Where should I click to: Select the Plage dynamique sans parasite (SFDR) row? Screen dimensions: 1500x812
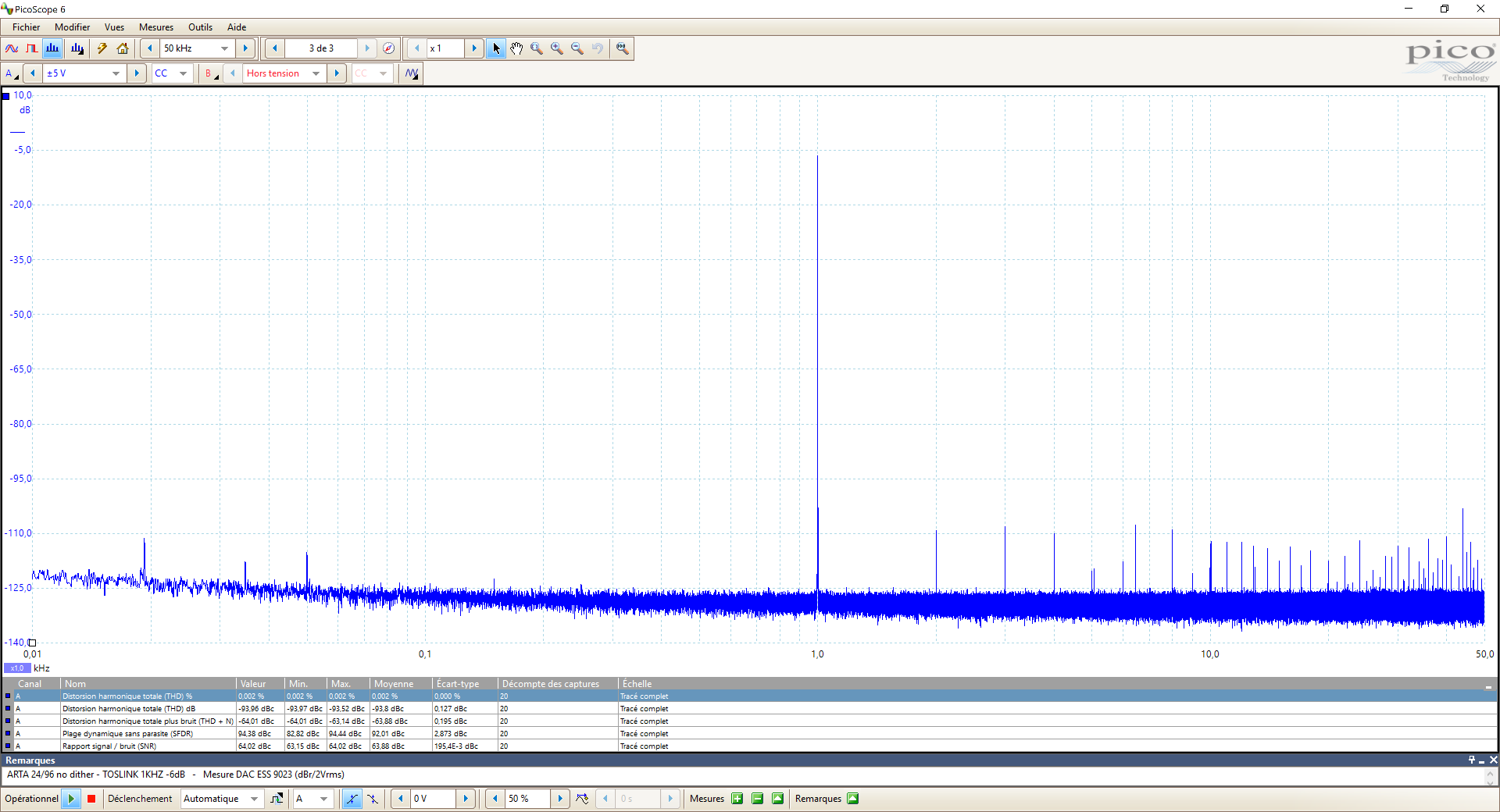750,734
